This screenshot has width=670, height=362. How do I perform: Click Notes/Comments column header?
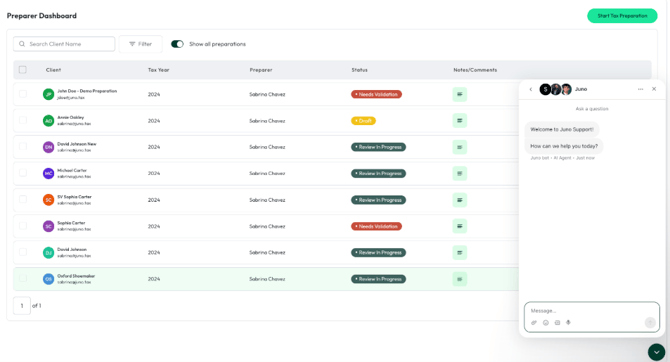point(475,70)
